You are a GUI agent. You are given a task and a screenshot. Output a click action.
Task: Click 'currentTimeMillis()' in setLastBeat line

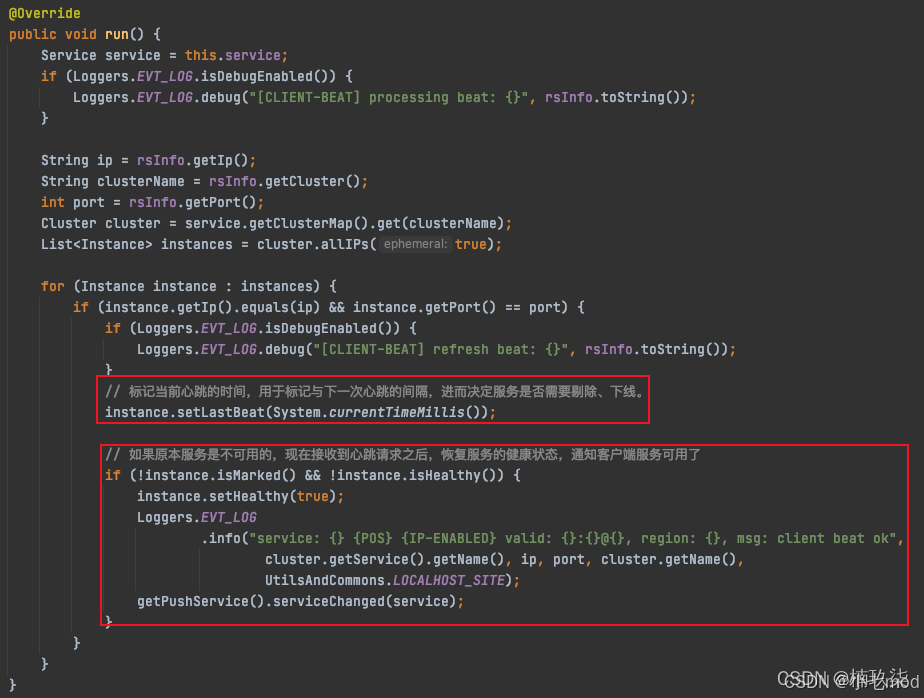click(405, 413)
